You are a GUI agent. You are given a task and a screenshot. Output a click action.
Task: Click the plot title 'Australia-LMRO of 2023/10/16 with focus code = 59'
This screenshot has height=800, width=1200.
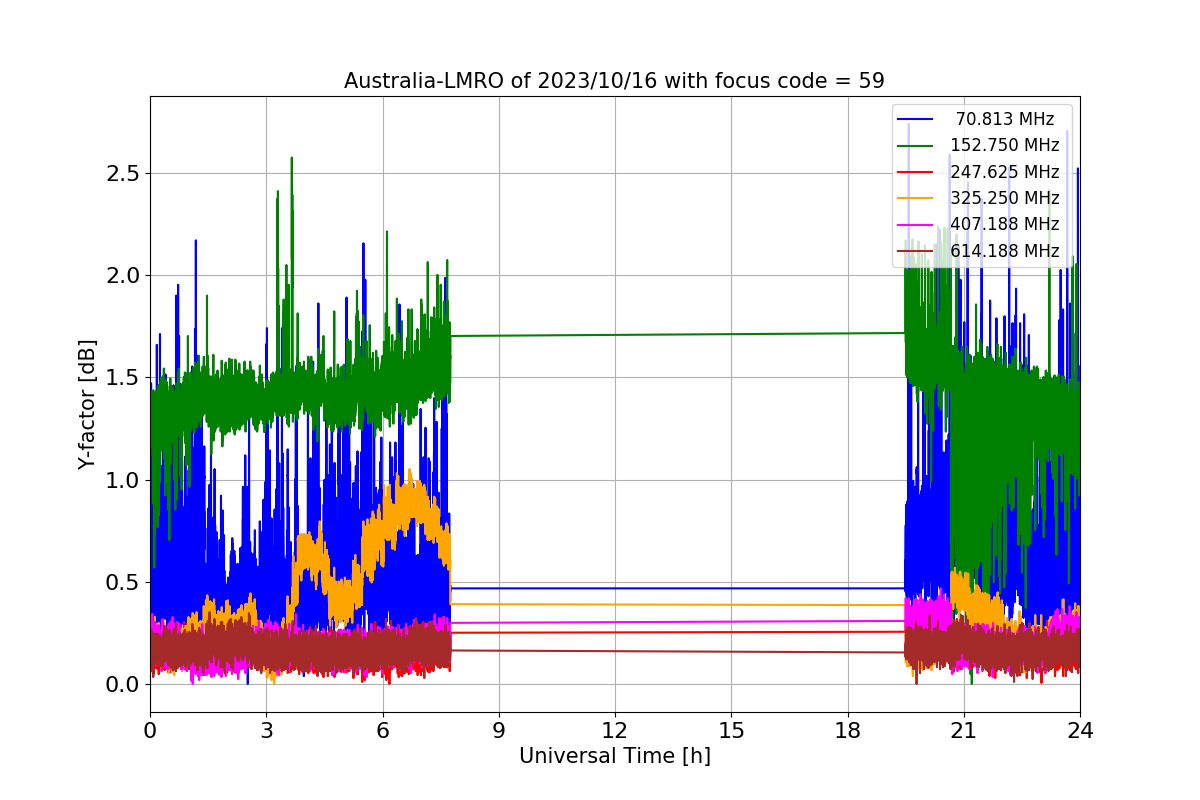point(614,80)
